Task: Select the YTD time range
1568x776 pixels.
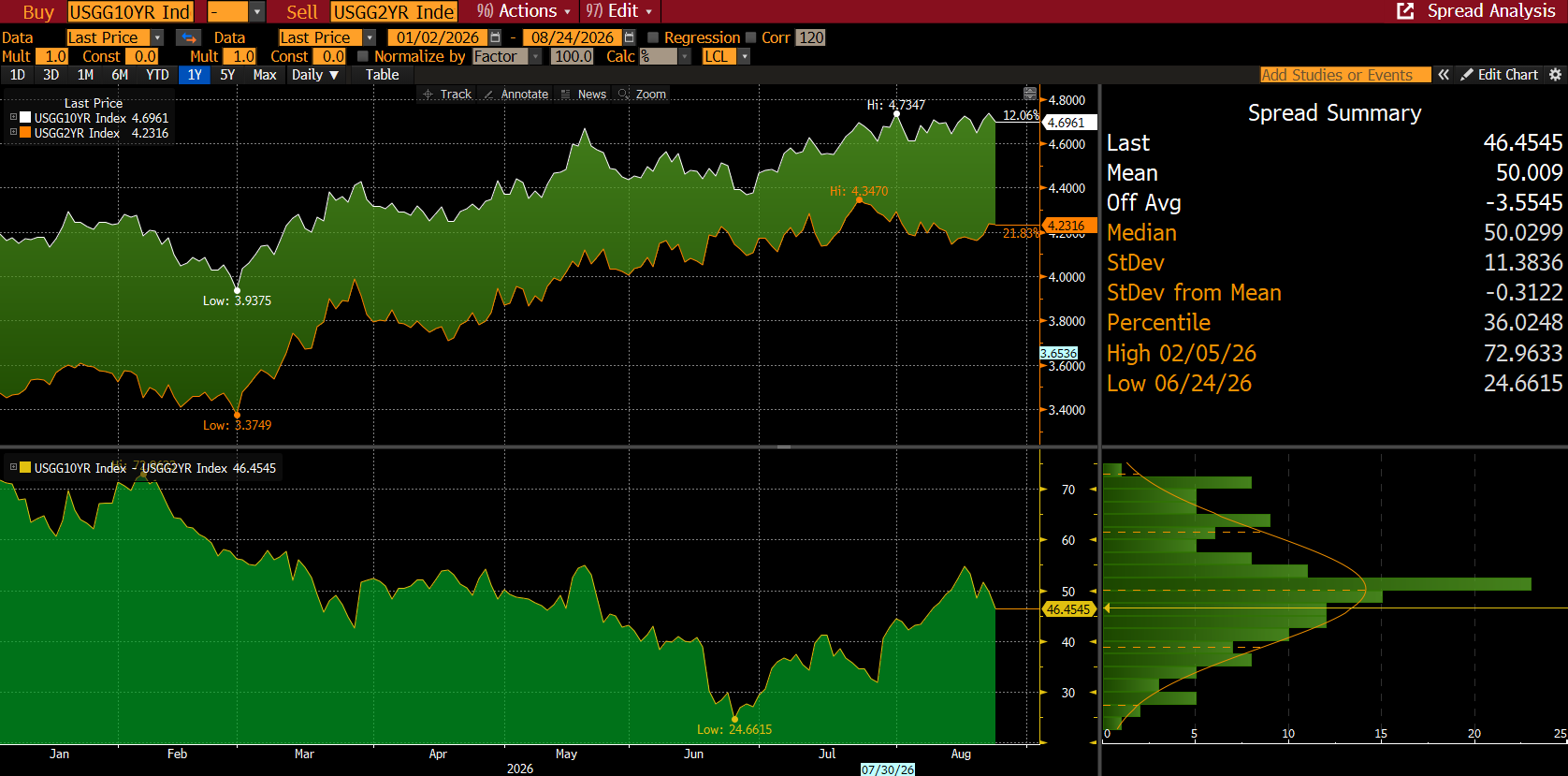Action: click(157, 75)
